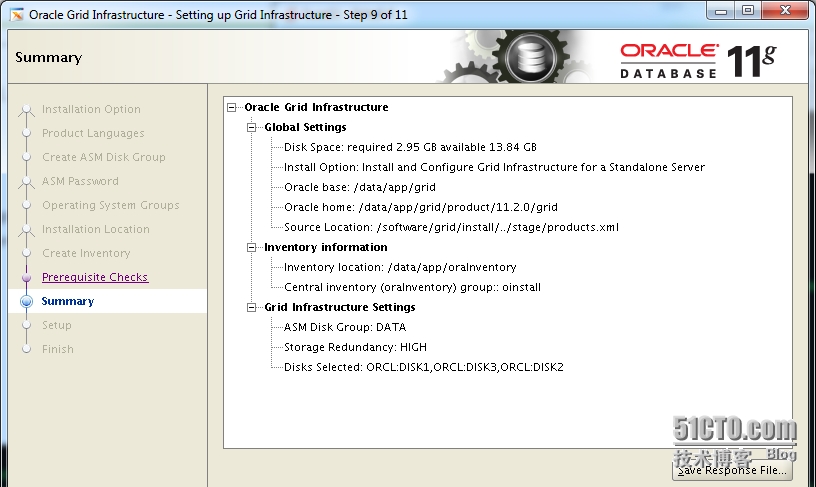Select the Summary step in the sidebar

[x=68, y=301]
